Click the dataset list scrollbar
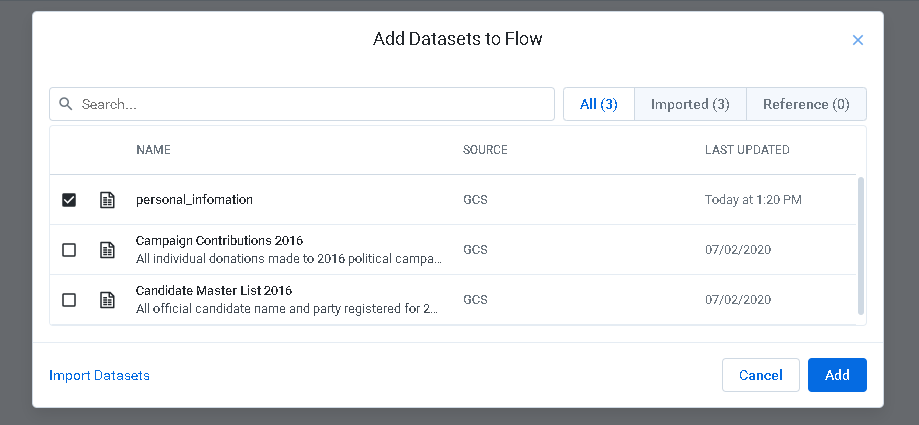The width and height of the screenshot is (919, 425). point(861,245)
